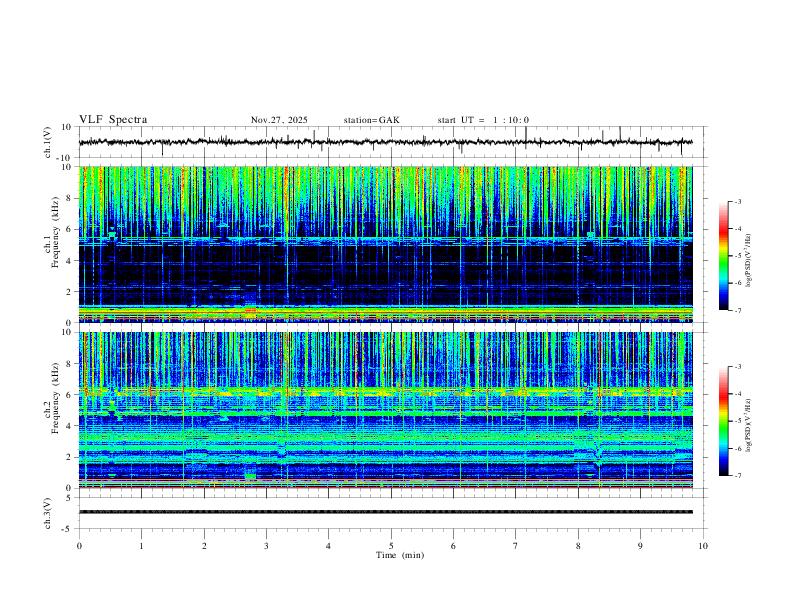The image size is (792, 612).
Task: Click the "VLF Spectra" plot title
Action: (113, 120)
